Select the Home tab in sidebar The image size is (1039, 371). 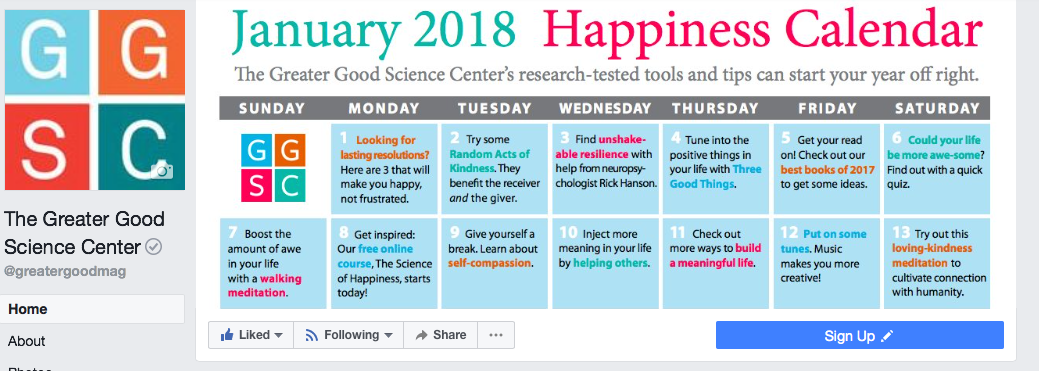coord(92,309)
